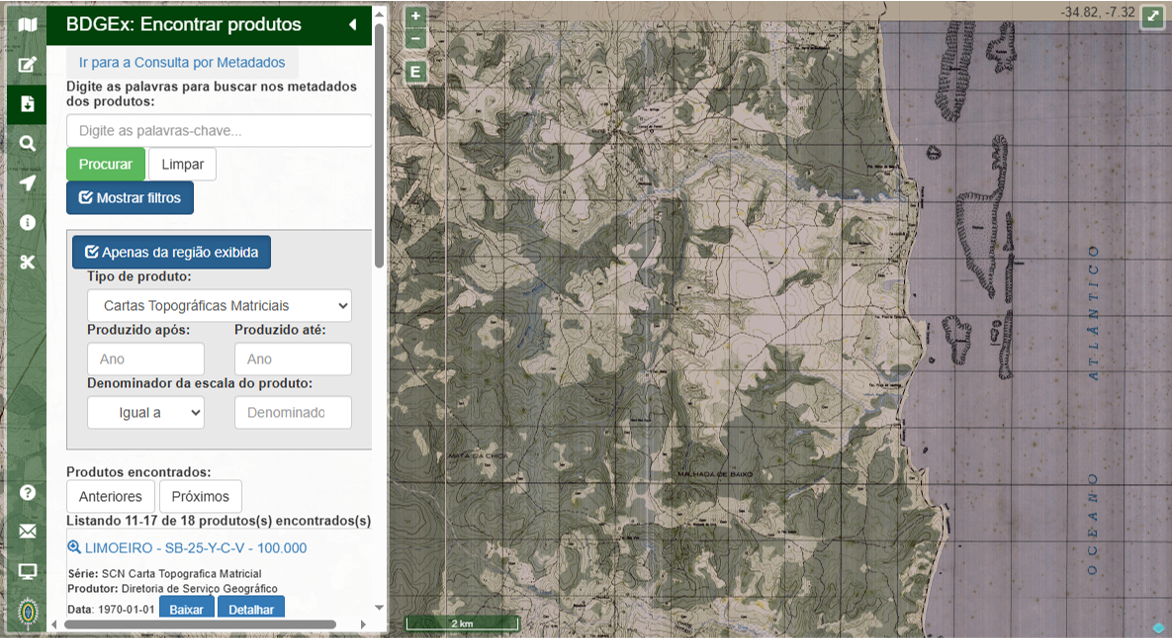
Task: Click the keyword search input field
Action: tap(219, 130)
